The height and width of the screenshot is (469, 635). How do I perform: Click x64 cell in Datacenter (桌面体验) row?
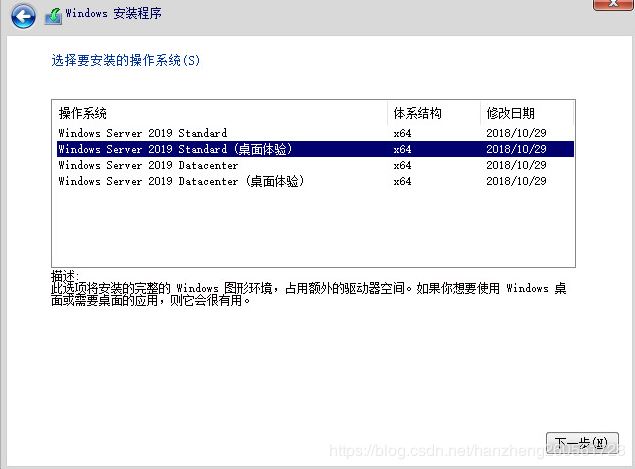[x=402, y=181]
